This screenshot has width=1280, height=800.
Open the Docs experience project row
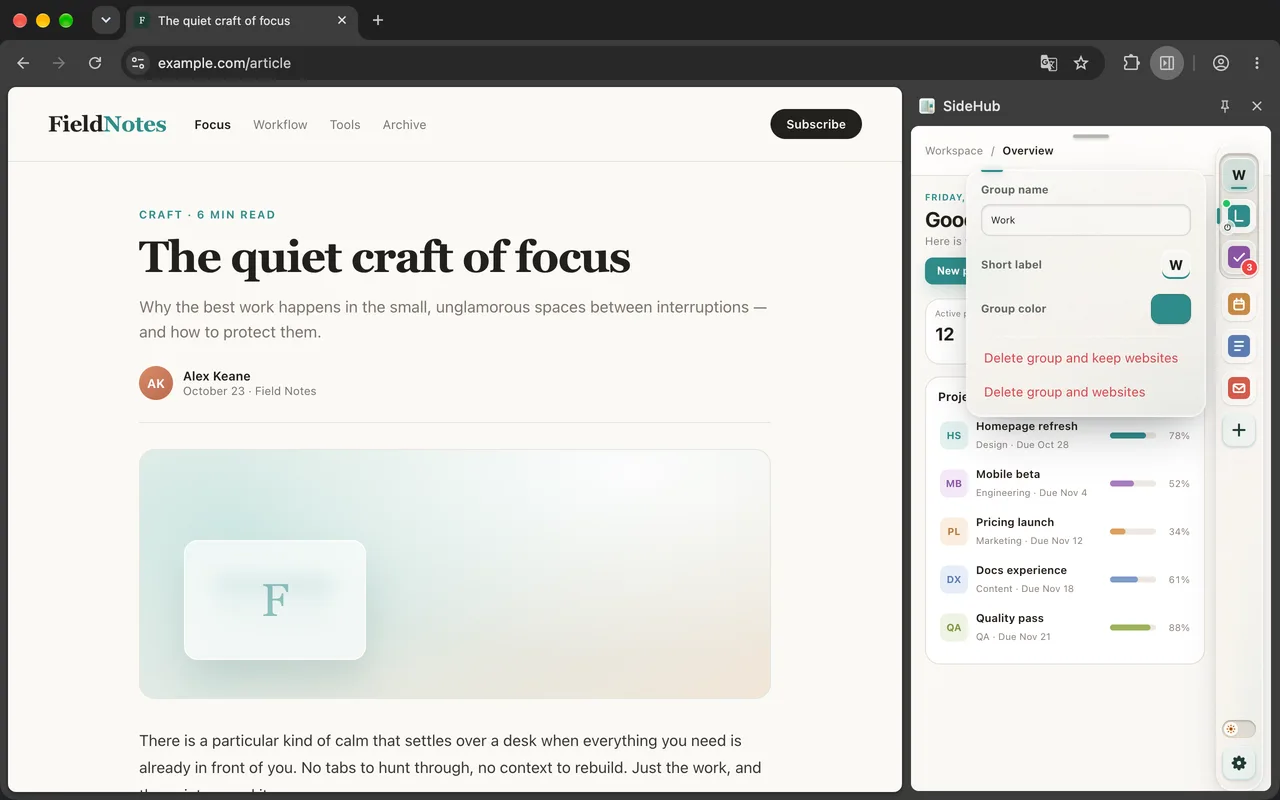tap(1065, 579)
